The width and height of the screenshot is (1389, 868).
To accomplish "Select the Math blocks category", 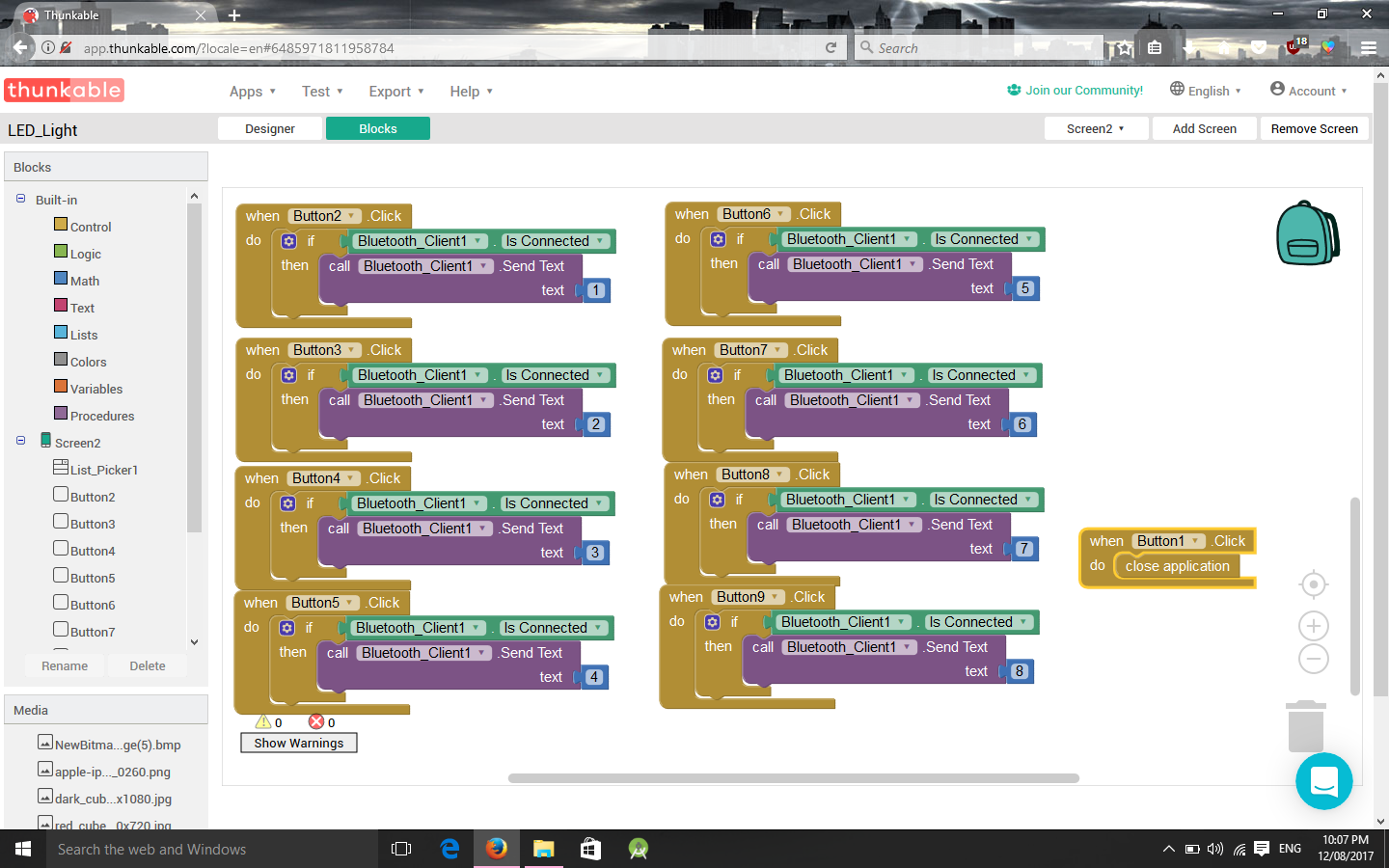I will 77,280.
